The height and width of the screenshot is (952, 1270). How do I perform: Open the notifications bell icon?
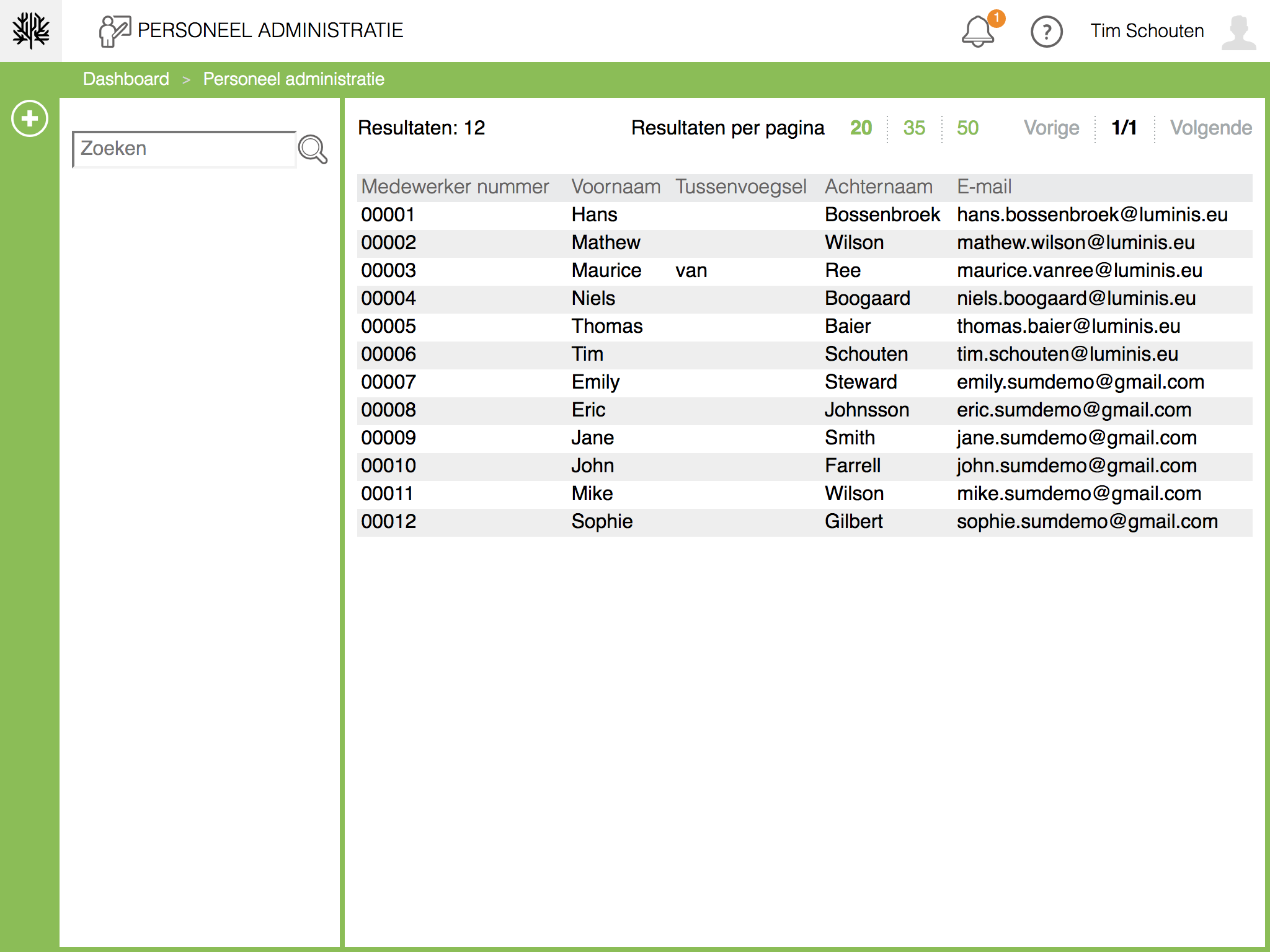tap(979, 31)
